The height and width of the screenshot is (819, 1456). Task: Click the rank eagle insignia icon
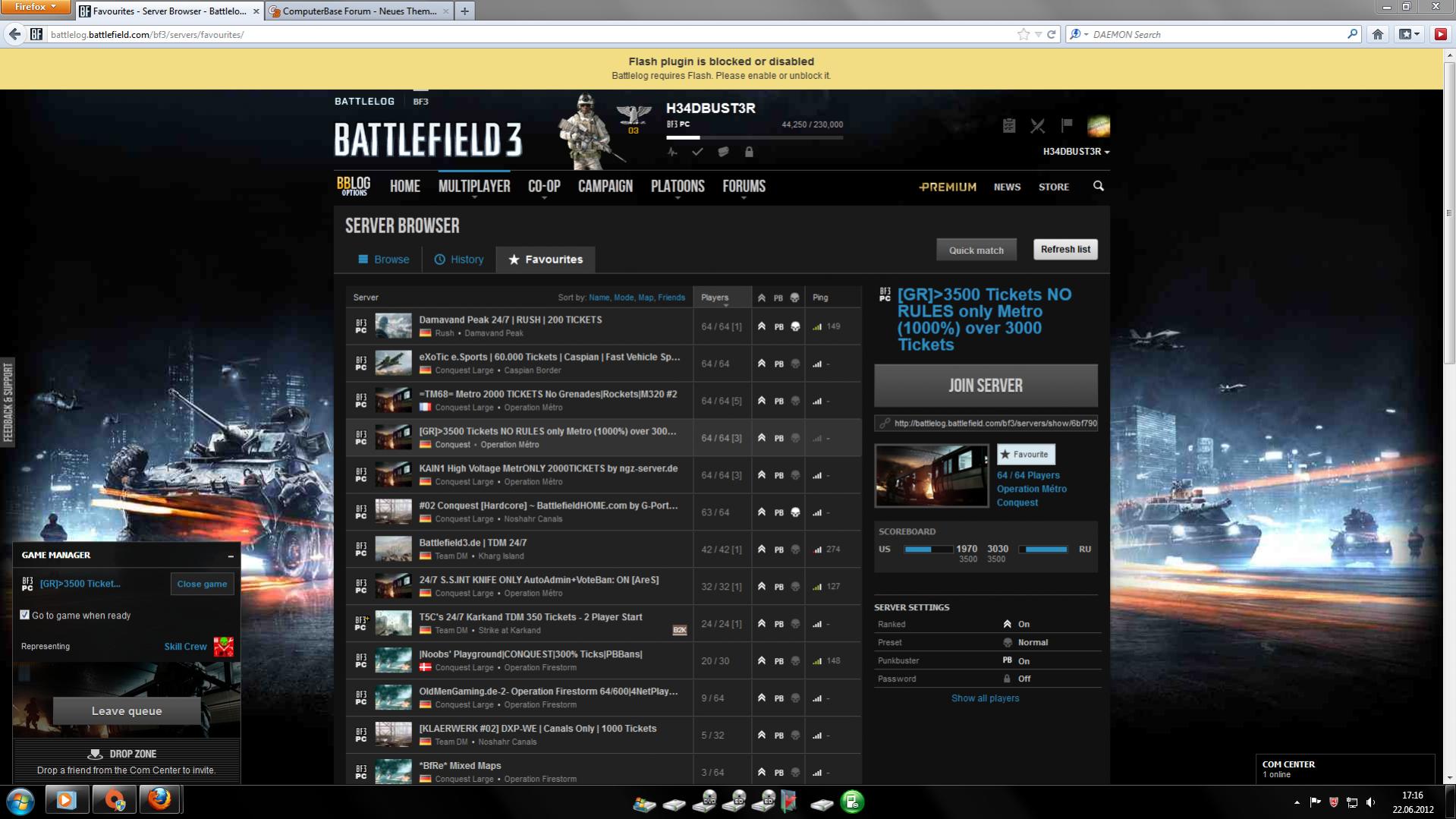pos(634,115)
